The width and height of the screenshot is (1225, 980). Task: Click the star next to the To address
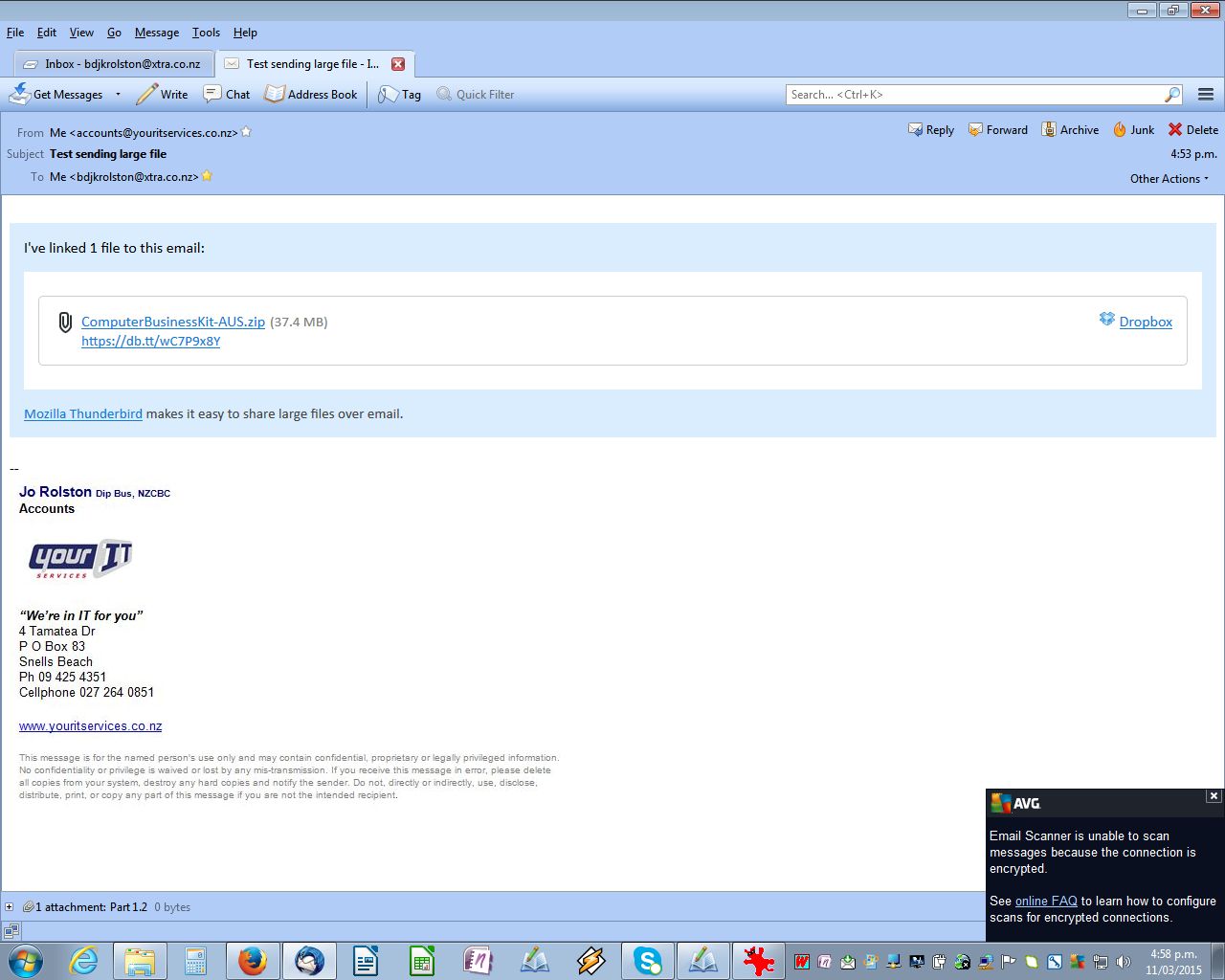click(207, 176)
